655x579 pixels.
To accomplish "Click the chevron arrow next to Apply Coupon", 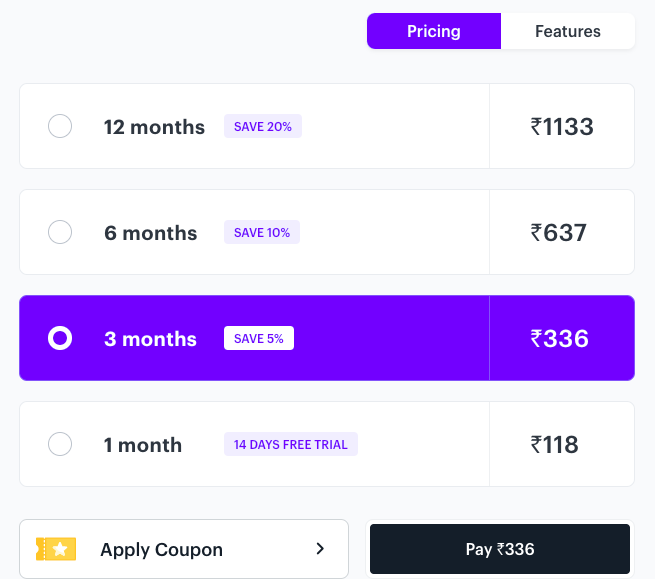I will (x=320, y=549).
